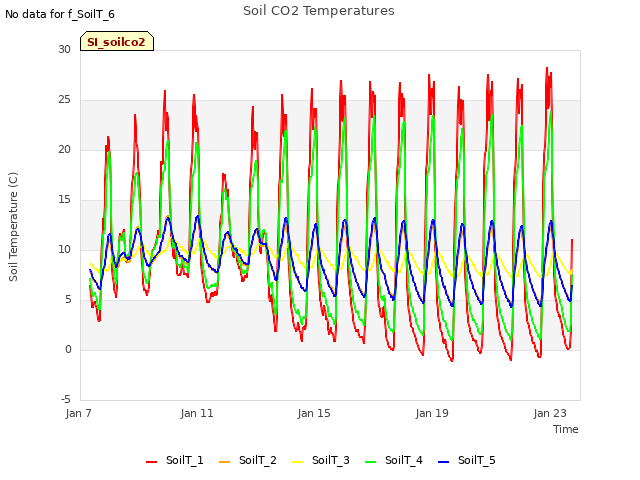Image resolution: width=640 pixels, height=480 pixels.
Task: Click the Jan 19 x-axis label
Action: coord(432,413)
